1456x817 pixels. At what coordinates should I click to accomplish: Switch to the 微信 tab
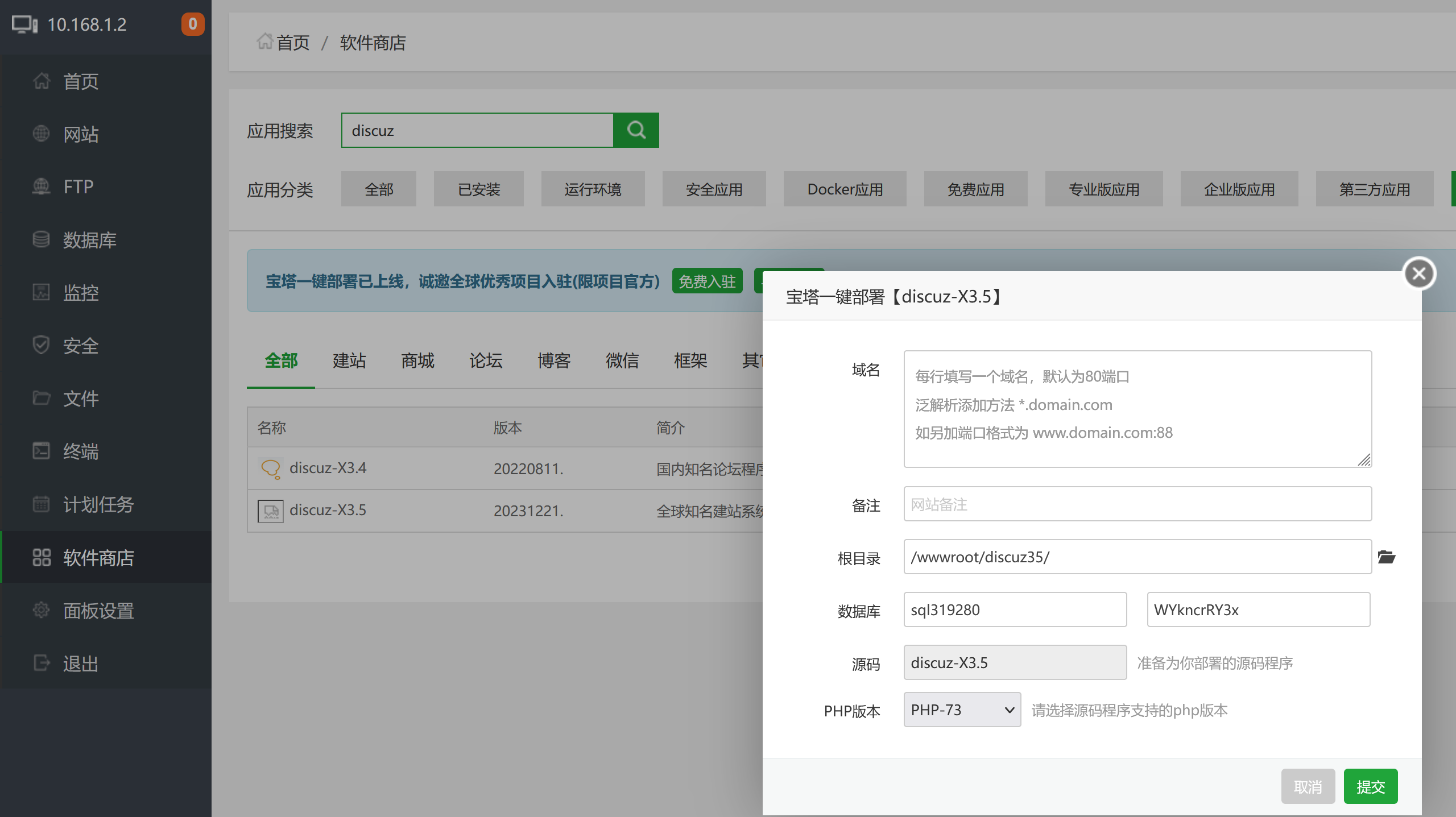click(x=622, y=360)
